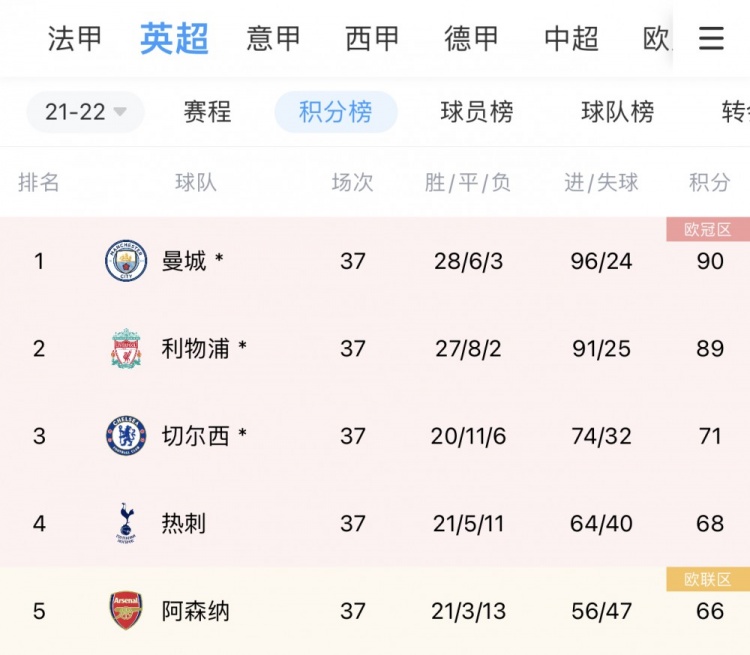Image resolution: width=750 pixels, height=655 pixels.
Task: Tap the Liverpool club crest
Action: click(126, 348)
